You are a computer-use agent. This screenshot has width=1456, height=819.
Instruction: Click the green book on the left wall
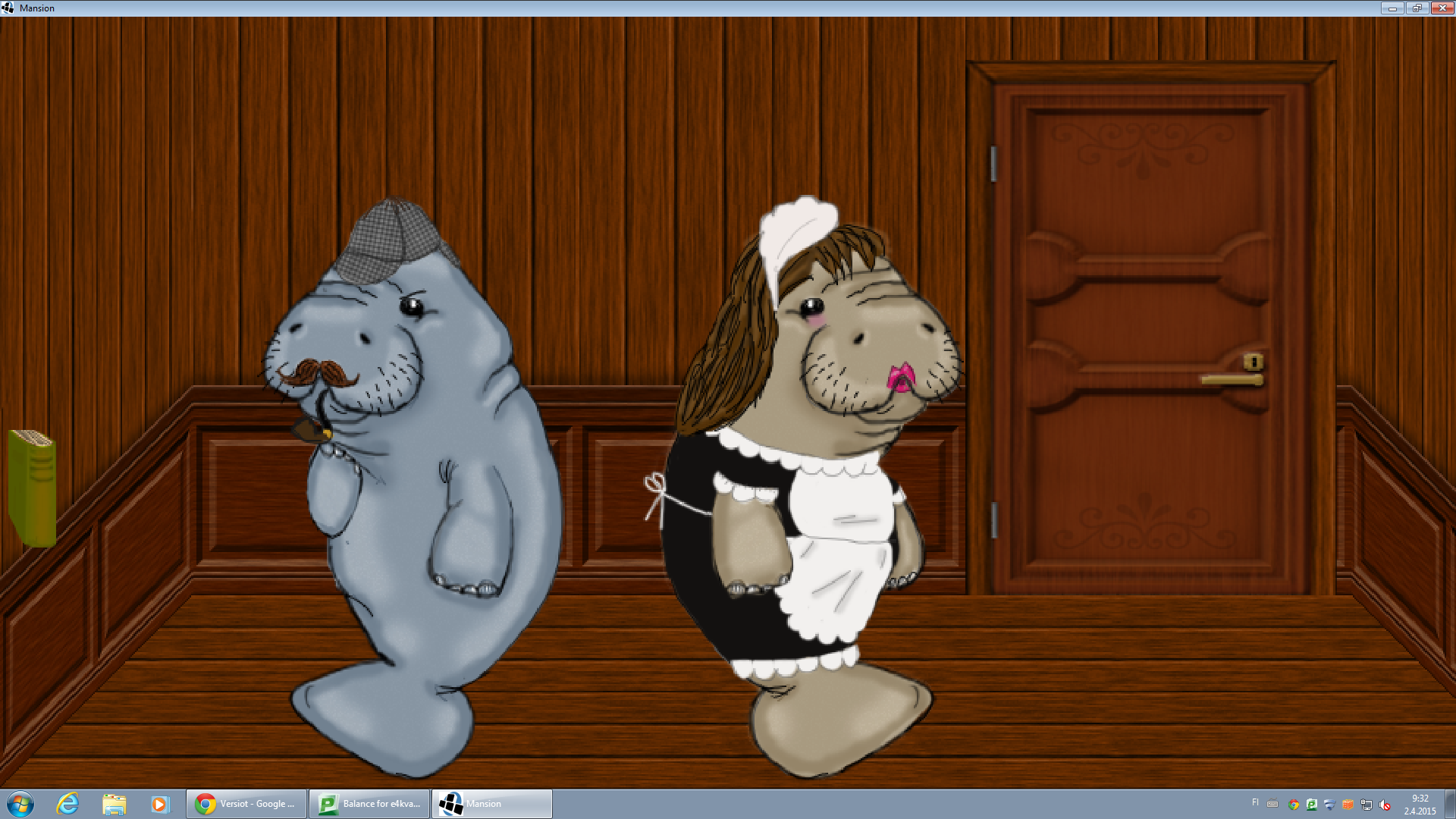(32, 488)
